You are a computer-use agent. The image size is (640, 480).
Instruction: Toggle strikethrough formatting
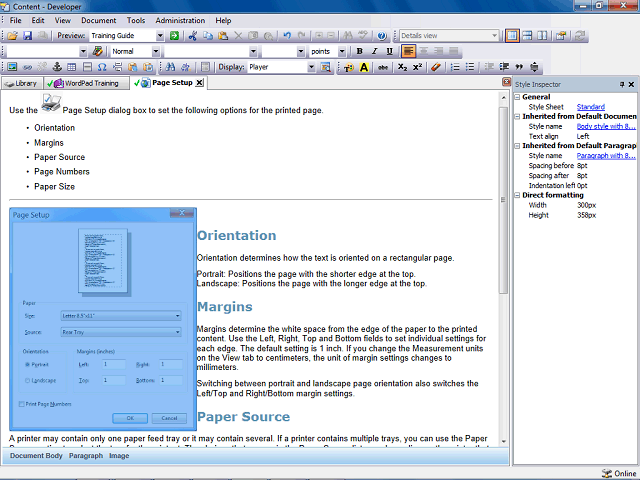click(382, 67)
